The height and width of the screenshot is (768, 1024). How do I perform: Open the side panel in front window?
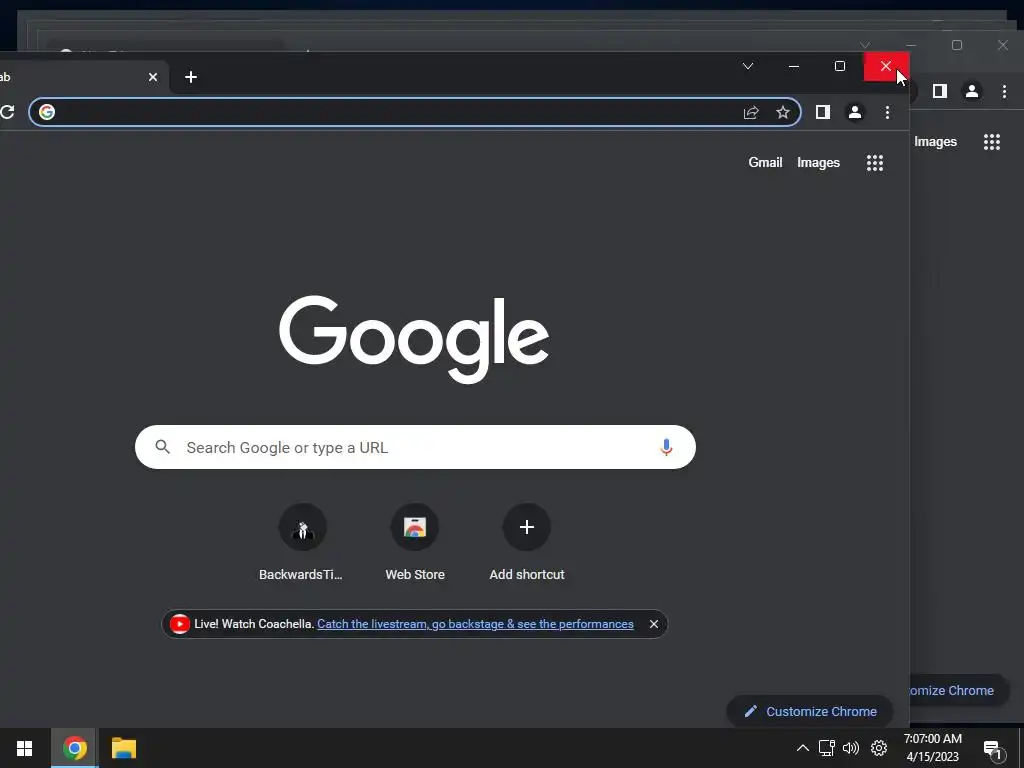tap(823, 112)
